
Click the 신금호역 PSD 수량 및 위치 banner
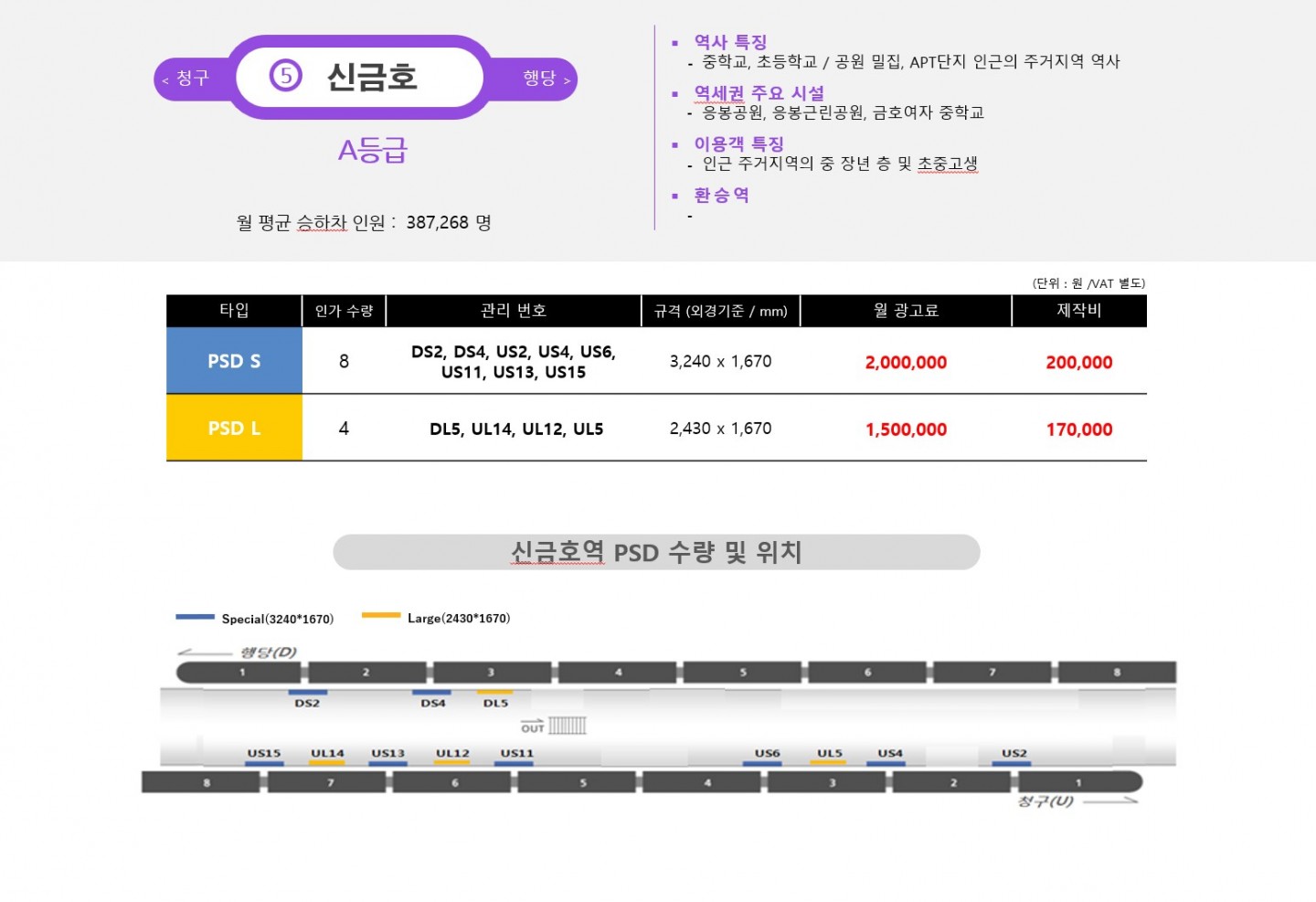click(x=656, y=552)
